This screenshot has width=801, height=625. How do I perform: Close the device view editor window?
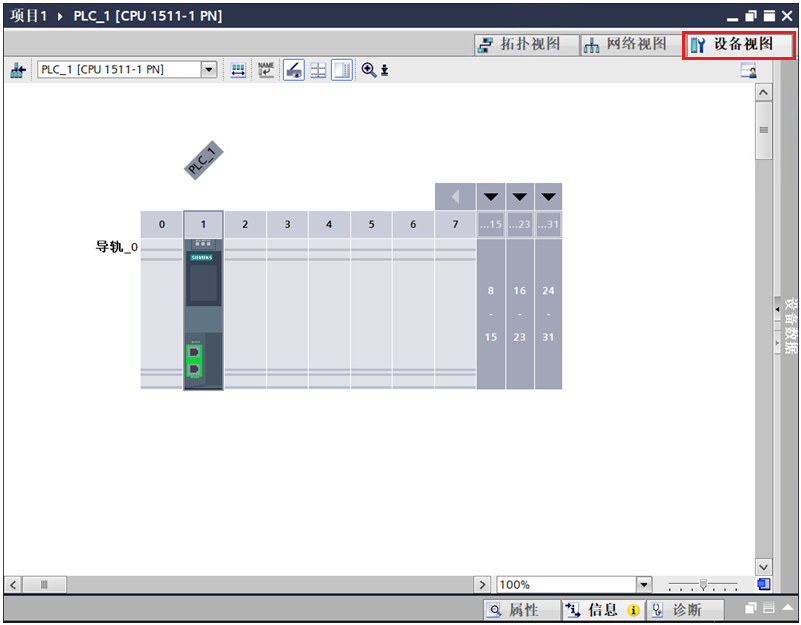click(787, 16)
